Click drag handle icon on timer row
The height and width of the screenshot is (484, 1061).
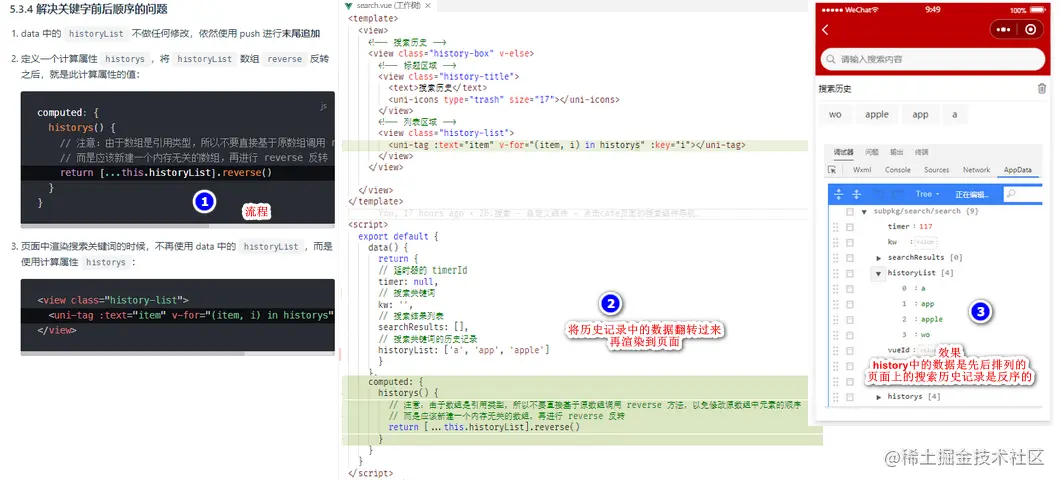point(834,227)
